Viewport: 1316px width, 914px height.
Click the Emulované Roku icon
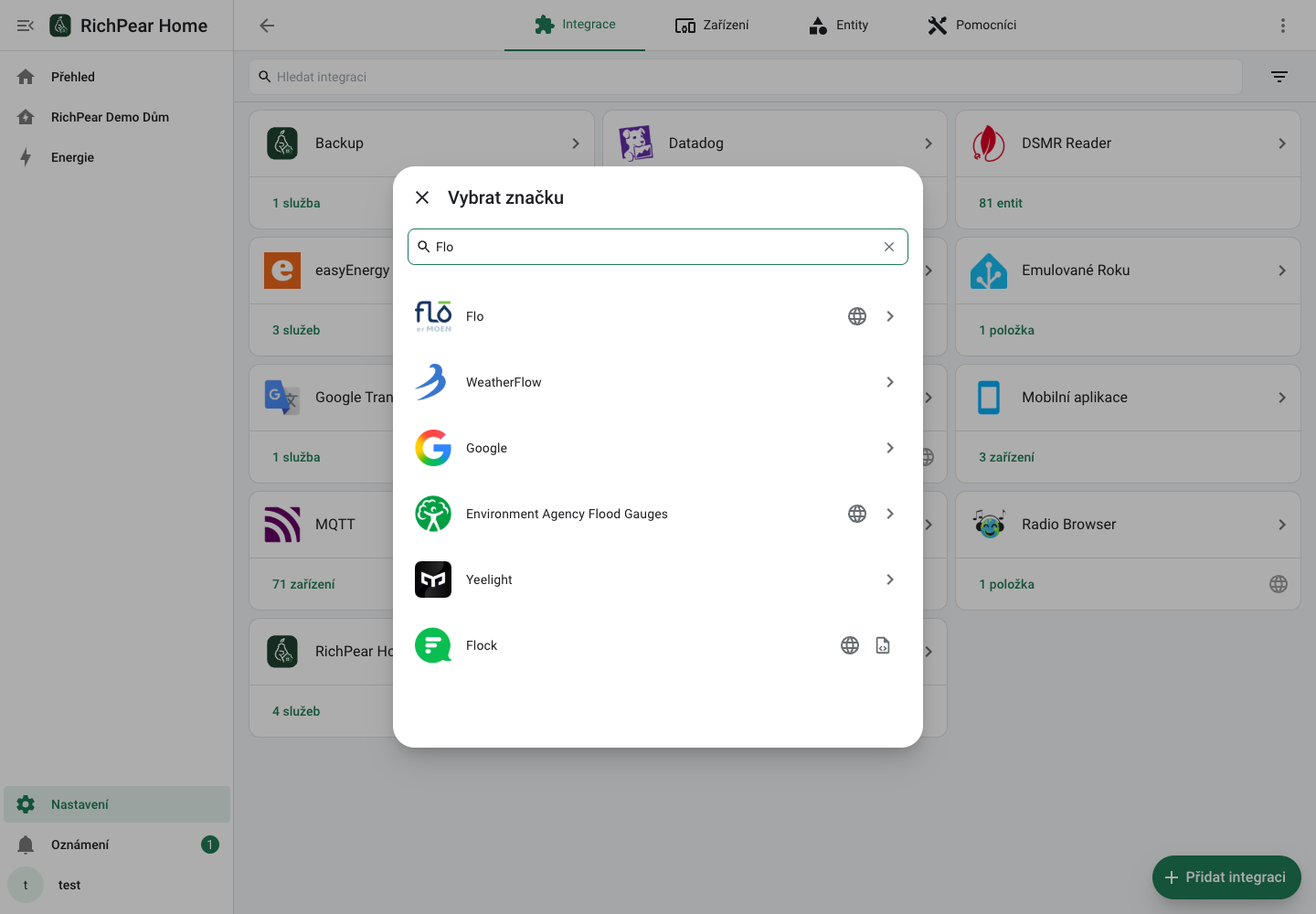click(989, 271)
